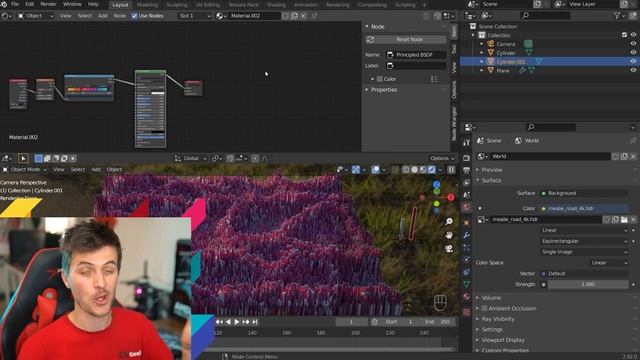Click the outliner filter funnel icon
The width and height of the screenshot is (640, 360).
[x=617, y=16]
